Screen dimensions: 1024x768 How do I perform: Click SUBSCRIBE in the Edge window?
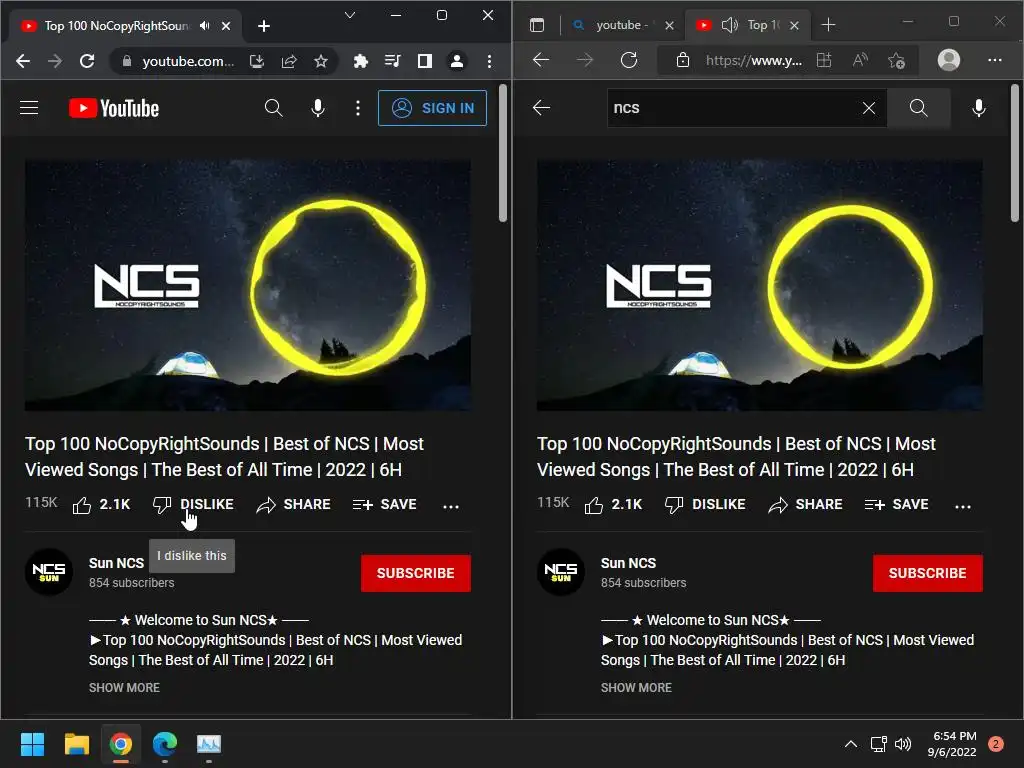pyautogui.click(x=927, y=573)
